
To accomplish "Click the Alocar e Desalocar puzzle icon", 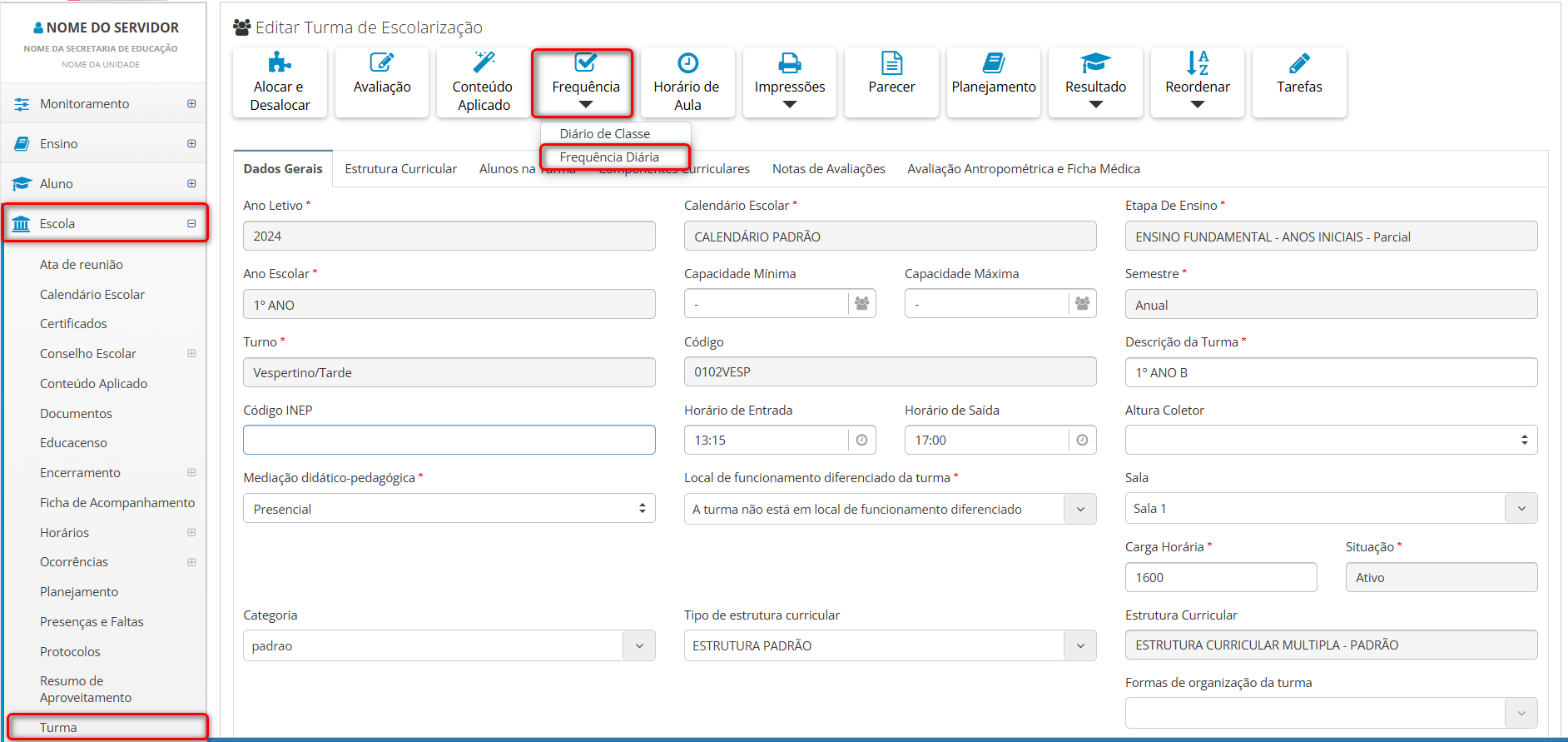I will click(x=280, y=62).
